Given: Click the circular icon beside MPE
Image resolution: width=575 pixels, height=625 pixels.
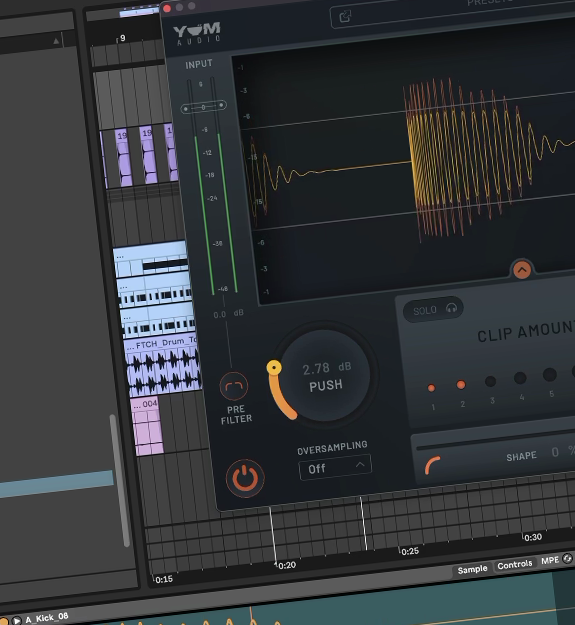Looking at the screenshot, I should (567, 558).
